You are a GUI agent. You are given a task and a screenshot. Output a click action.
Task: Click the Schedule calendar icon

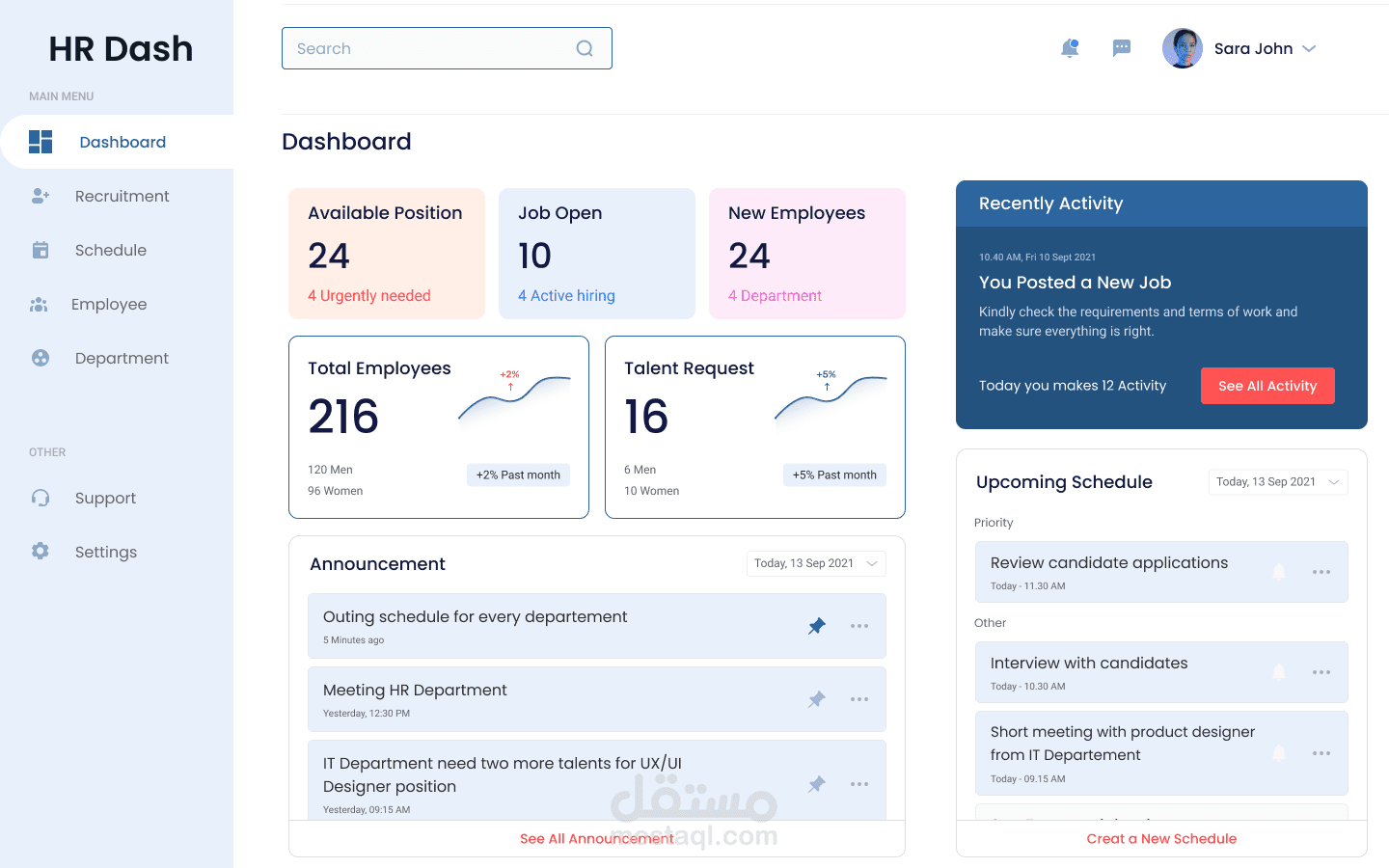coord(40,250)
